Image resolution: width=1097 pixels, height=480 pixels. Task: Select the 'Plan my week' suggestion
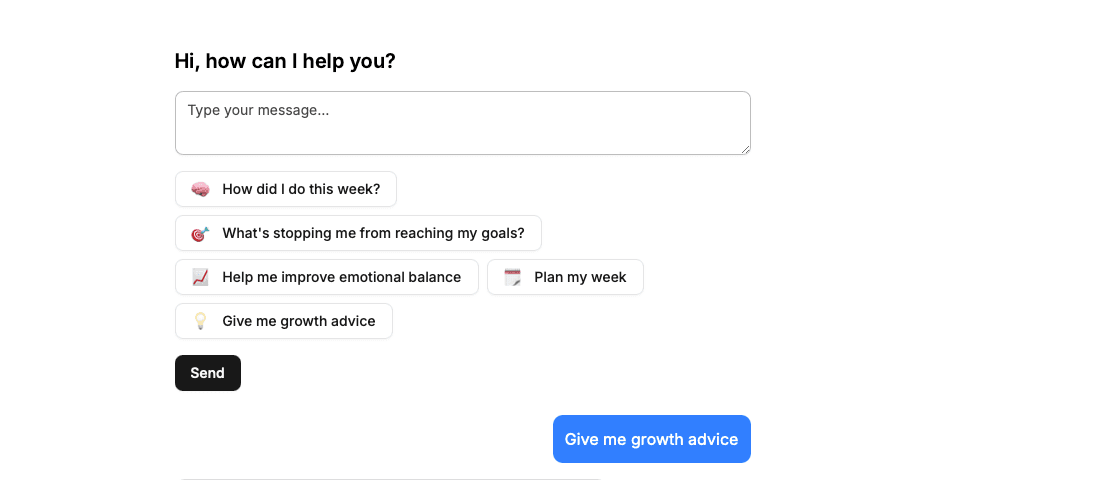[580, 277]
